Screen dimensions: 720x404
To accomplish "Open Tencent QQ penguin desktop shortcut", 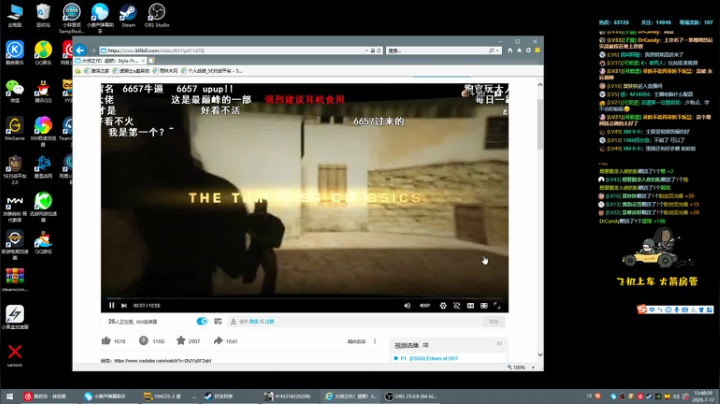I will [43, 90].
